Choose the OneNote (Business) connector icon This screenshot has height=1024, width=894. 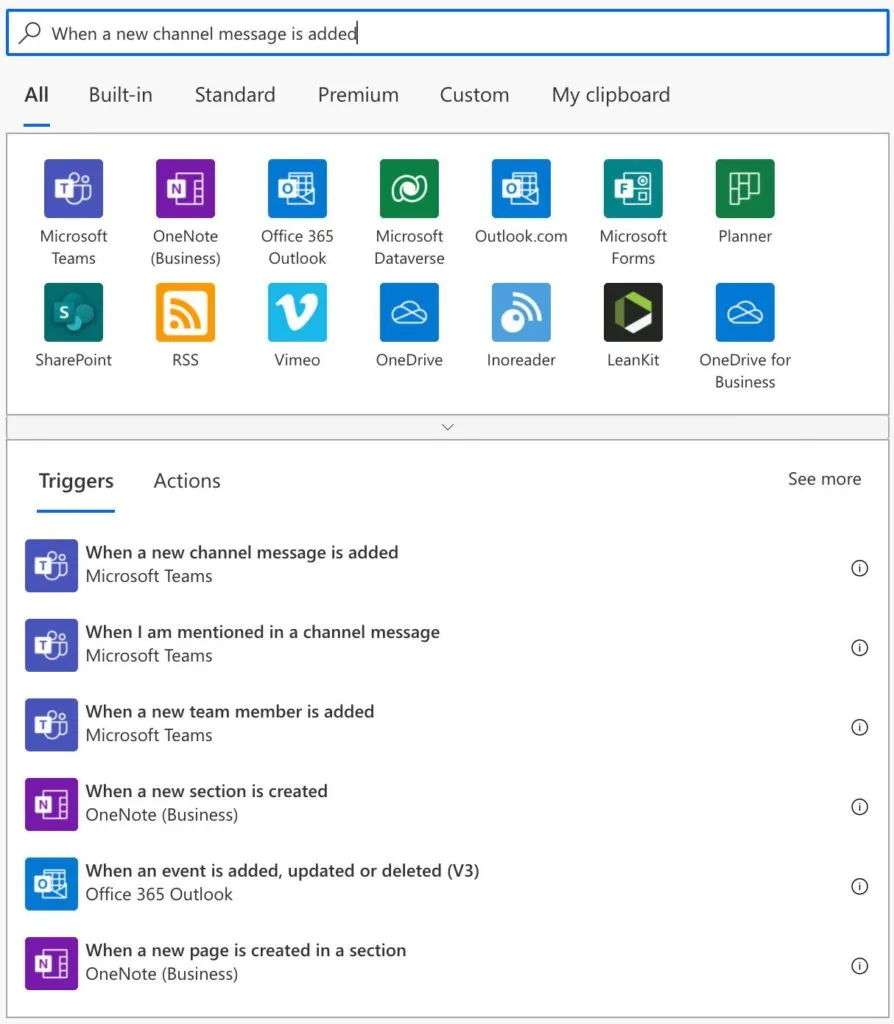[185, 189]
